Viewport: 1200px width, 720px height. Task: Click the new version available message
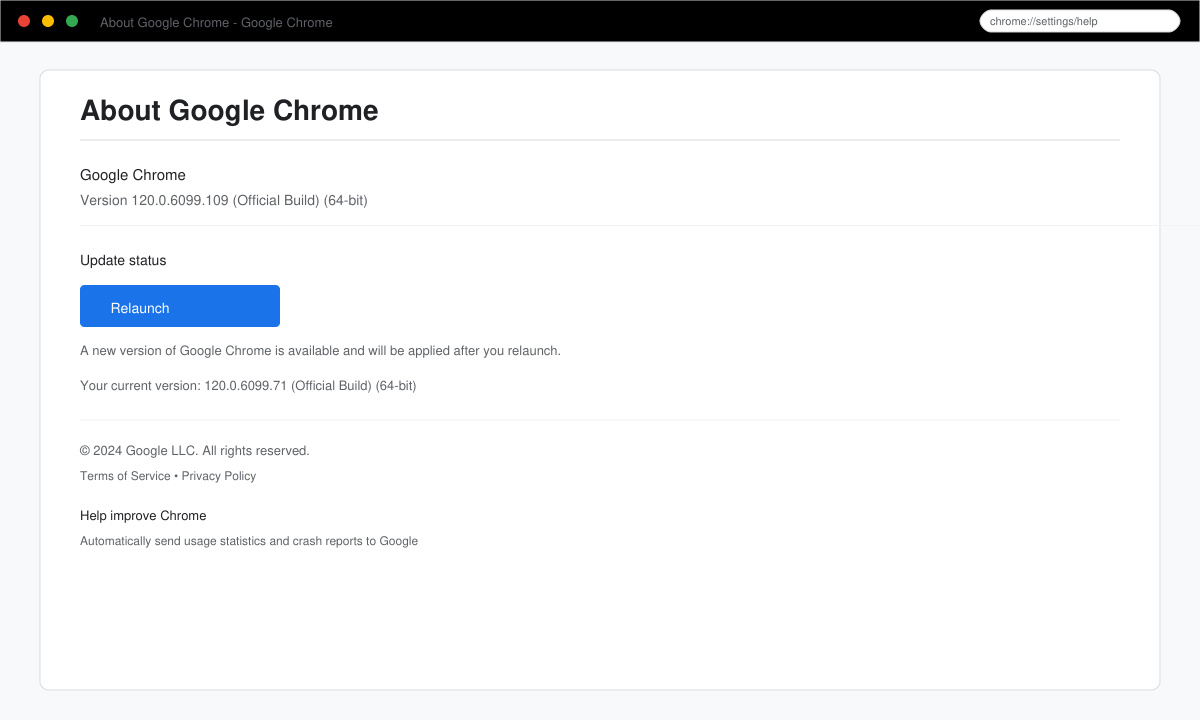(320, 351)
